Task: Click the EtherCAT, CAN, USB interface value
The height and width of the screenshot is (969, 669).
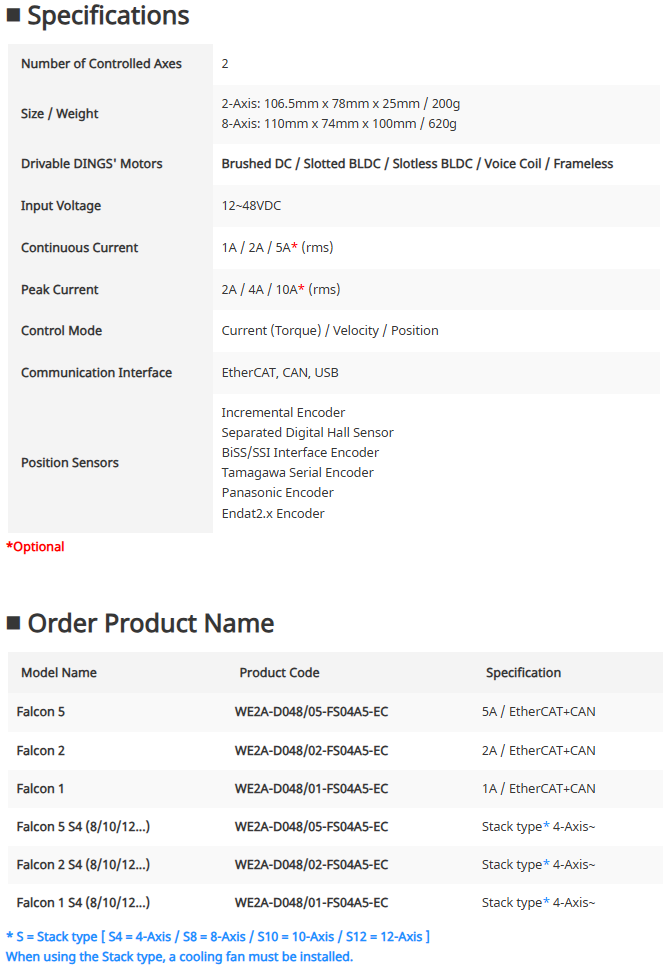Action: pyautogui.click(x=280, y=373)
